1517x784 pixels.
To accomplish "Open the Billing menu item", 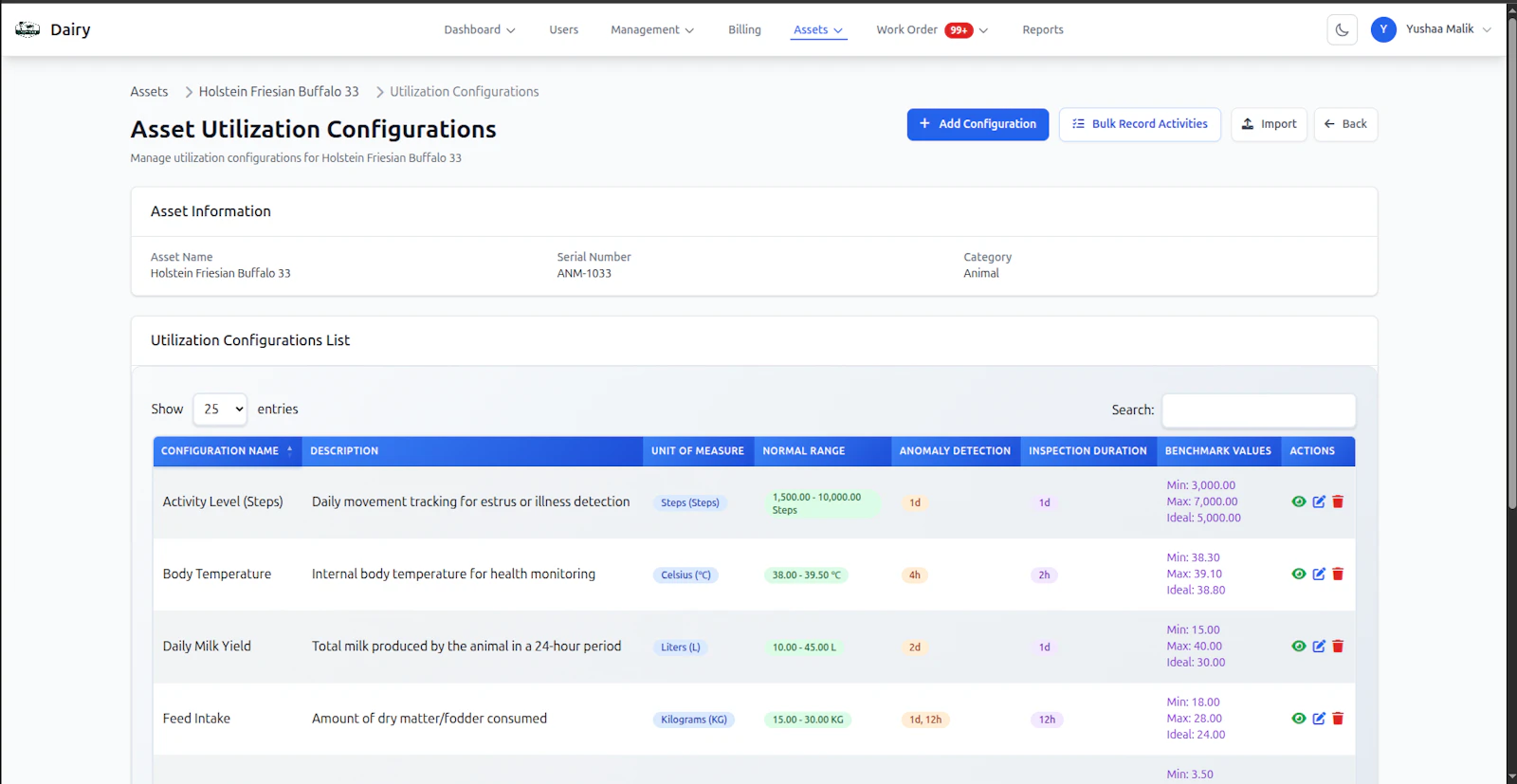I will point(744,29).
